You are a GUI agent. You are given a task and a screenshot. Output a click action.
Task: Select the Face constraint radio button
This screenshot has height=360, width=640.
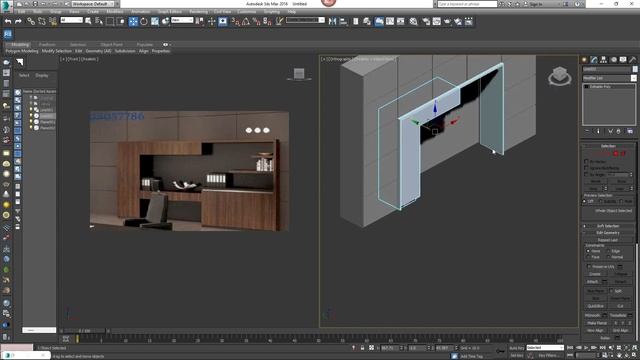[588, 257]
